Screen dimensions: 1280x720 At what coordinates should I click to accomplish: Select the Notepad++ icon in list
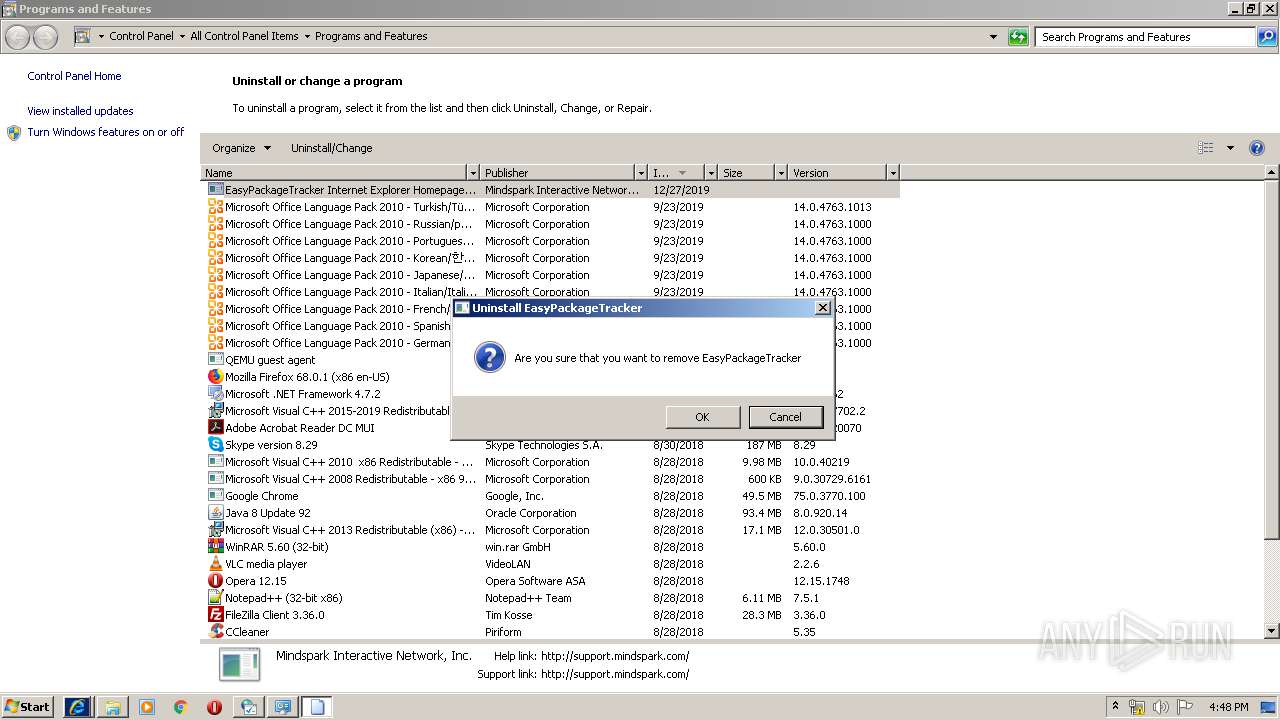click(x=215, y=598)
